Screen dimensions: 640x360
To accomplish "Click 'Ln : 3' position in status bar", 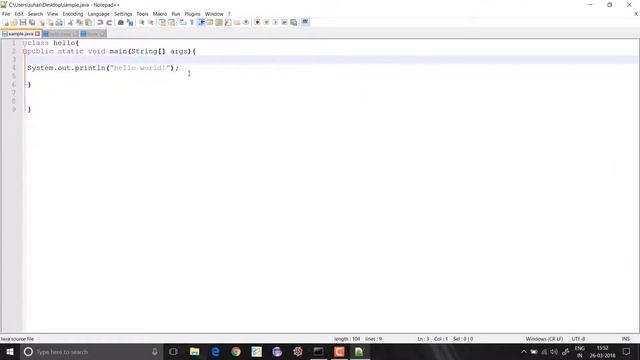I will coord(423,339).
